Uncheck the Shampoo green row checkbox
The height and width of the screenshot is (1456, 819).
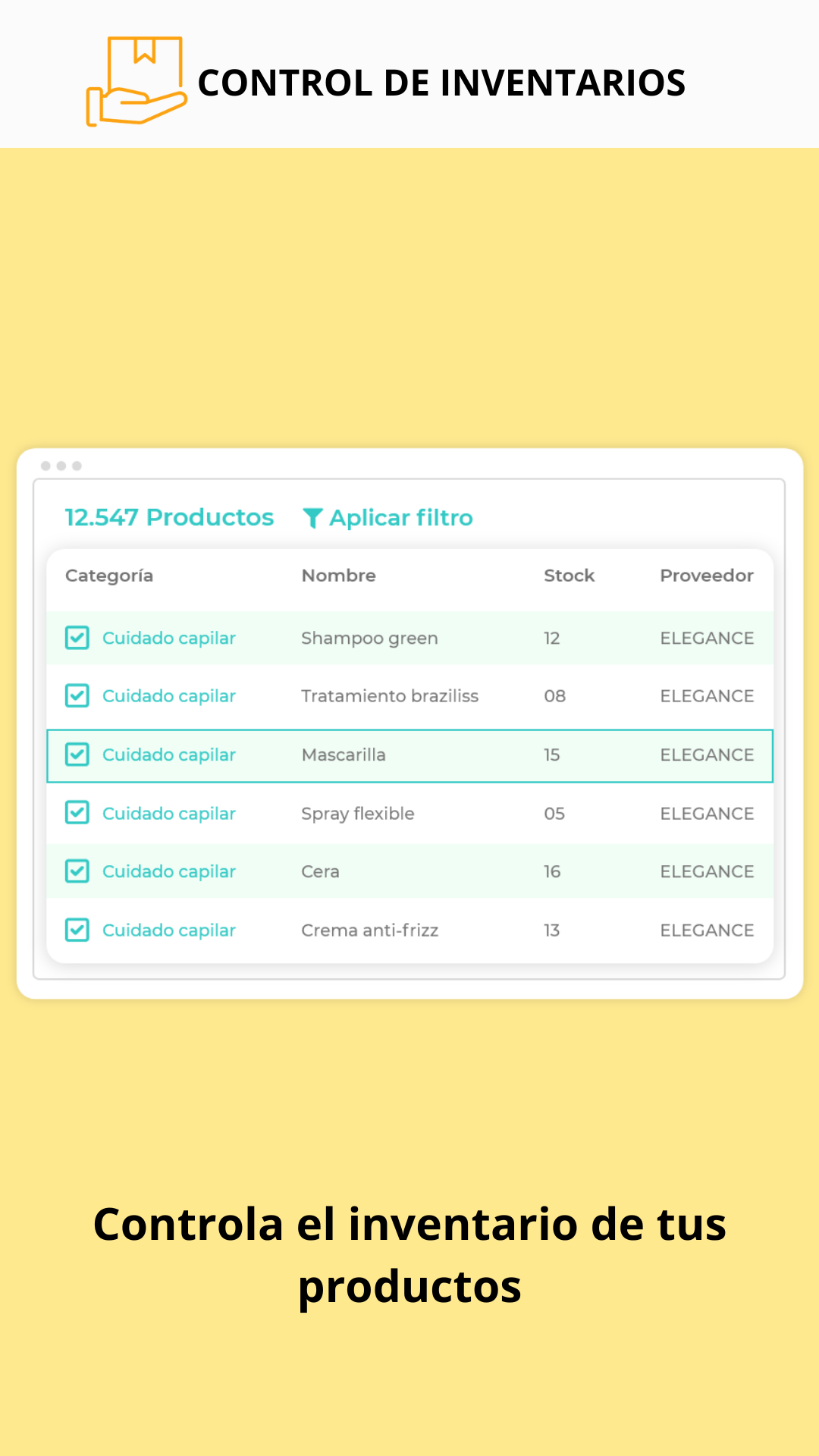(77, 638)
